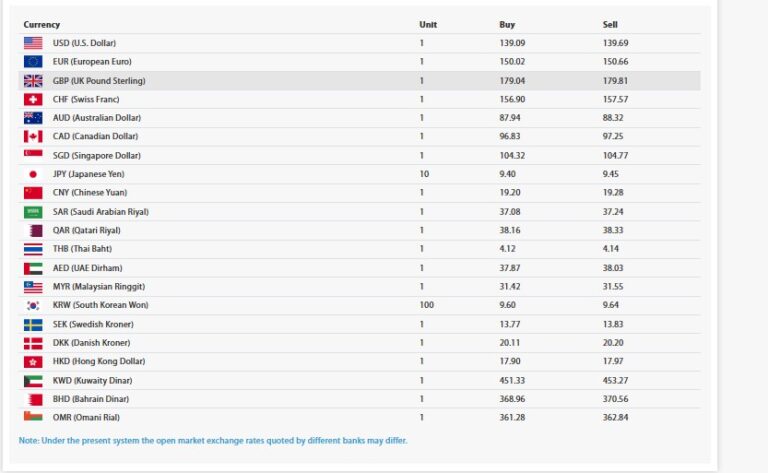Select the GBP (UK Pound Sterling) row
Screen dimensions: 768x473
coord(360,81)
